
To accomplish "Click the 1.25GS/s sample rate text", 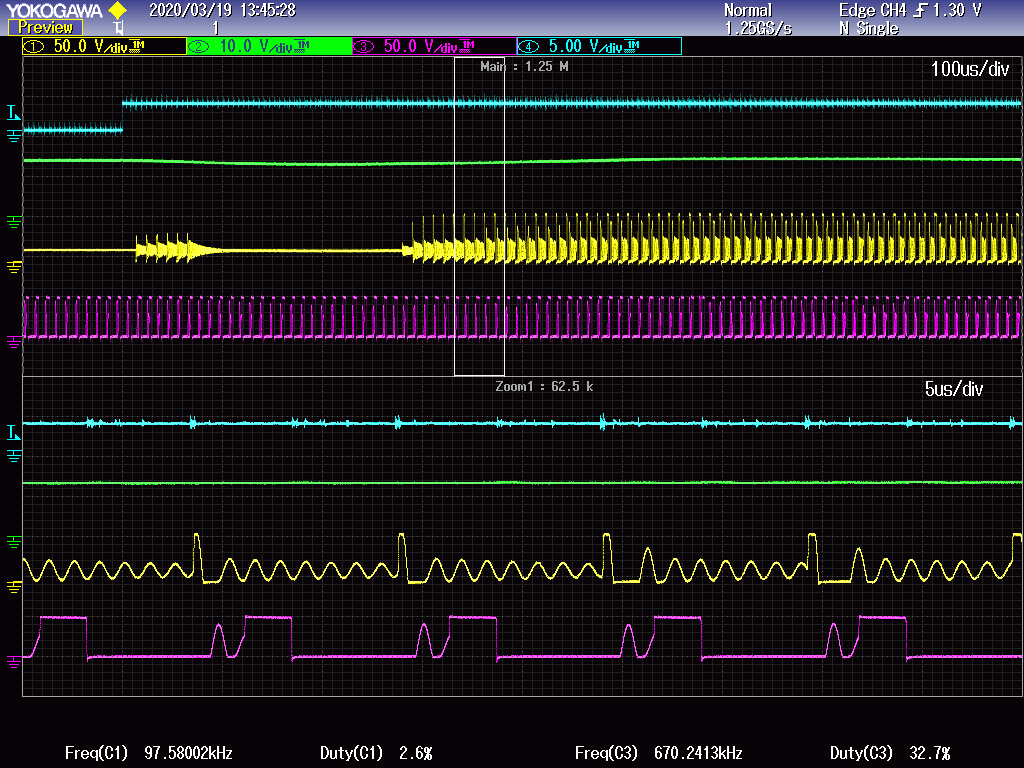I will [758, 29].
